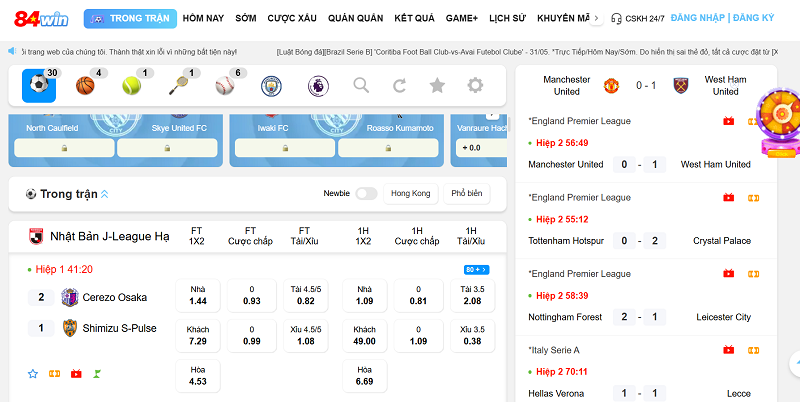The image size is (800, 402).
Task: Click the announcement speaker icon
Action: [12, 51]
